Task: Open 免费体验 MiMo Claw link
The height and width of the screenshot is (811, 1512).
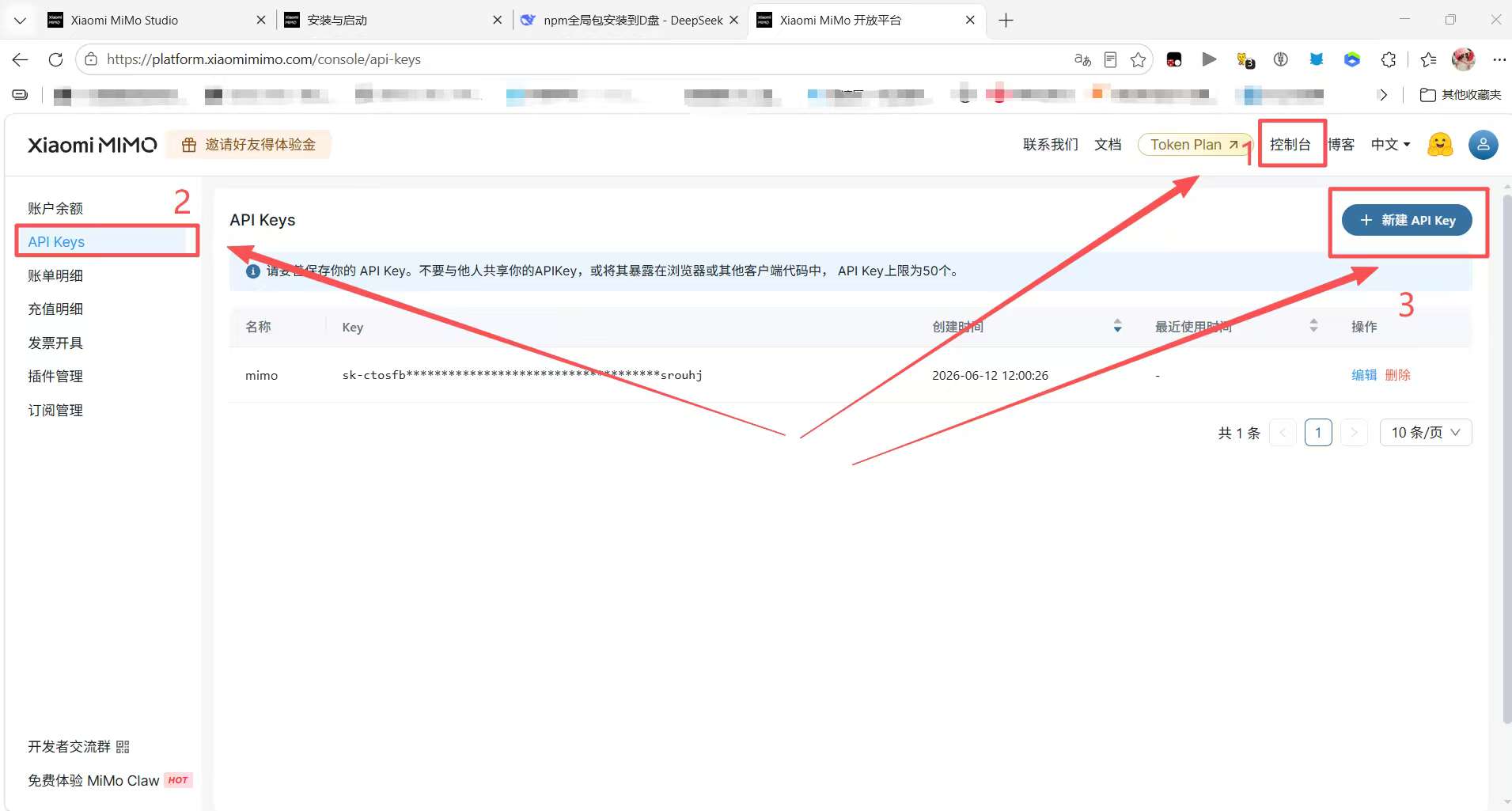Action: (109, 781)
